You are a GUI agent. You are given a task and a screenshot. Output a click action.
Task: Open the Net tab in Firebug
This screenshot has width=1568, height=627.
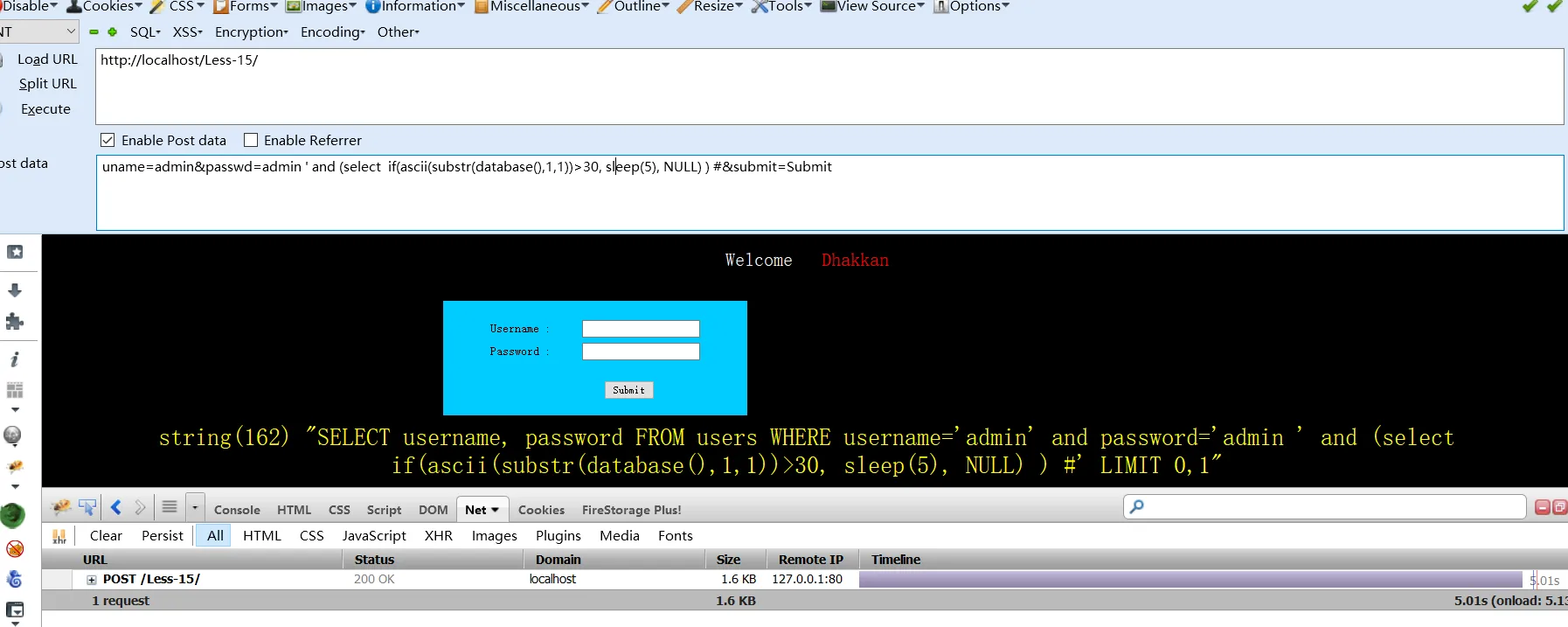click(482, 510)
